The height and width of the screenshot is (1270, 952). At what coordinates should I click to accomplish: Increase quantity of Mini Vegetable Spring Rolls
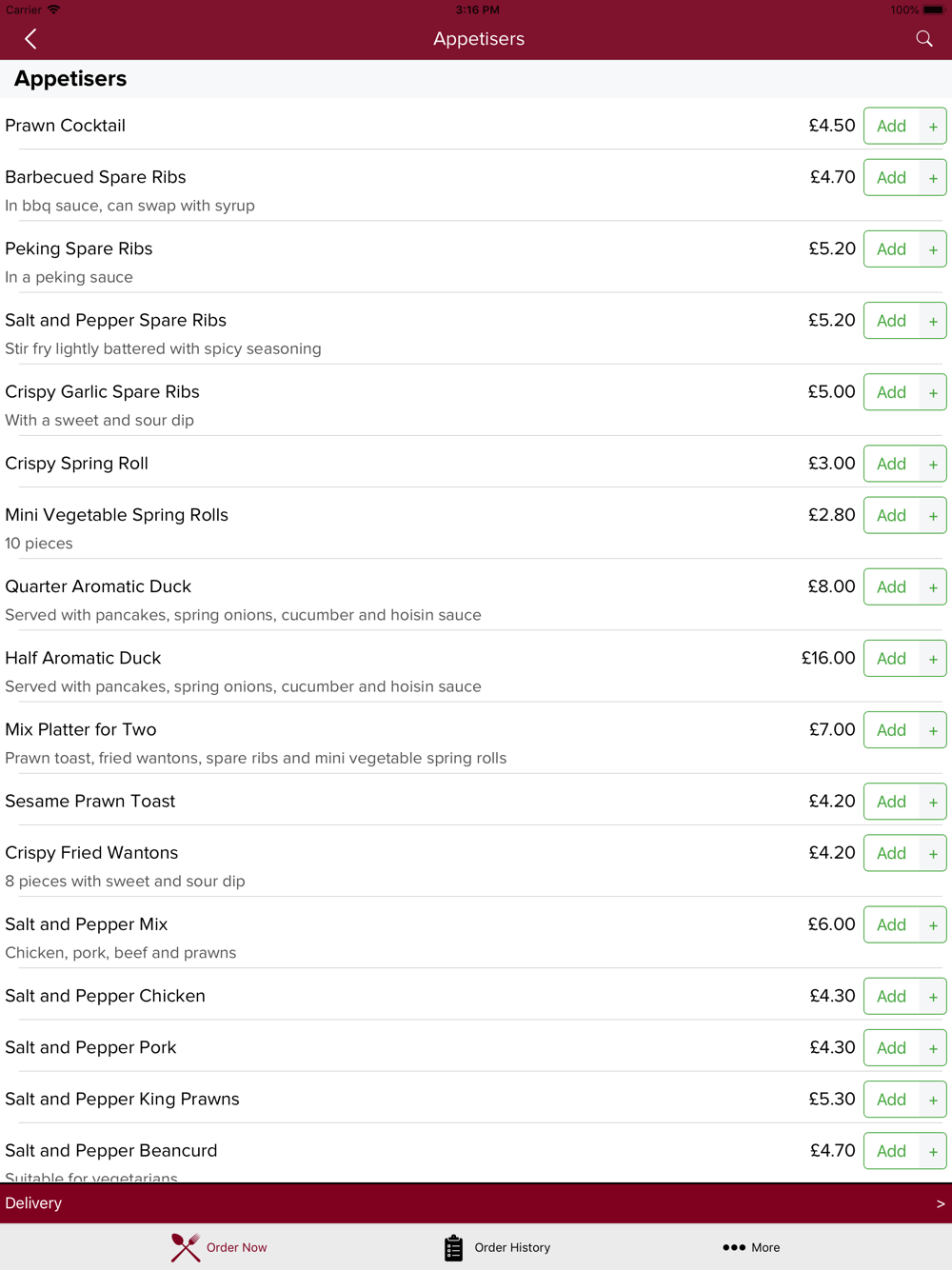(x=933, y=516)
